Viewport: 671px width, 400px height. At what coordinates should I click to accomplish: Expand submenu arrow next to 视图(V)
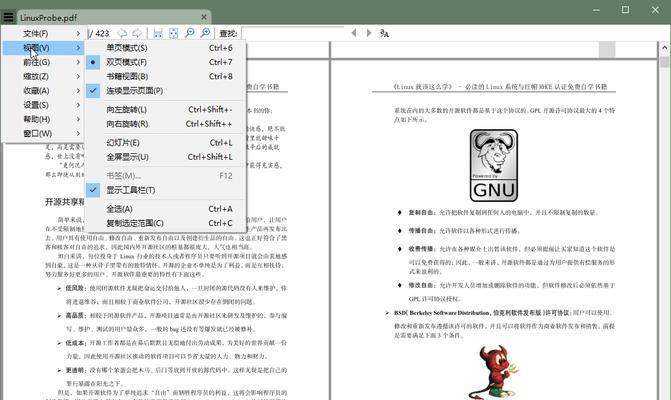78,47
